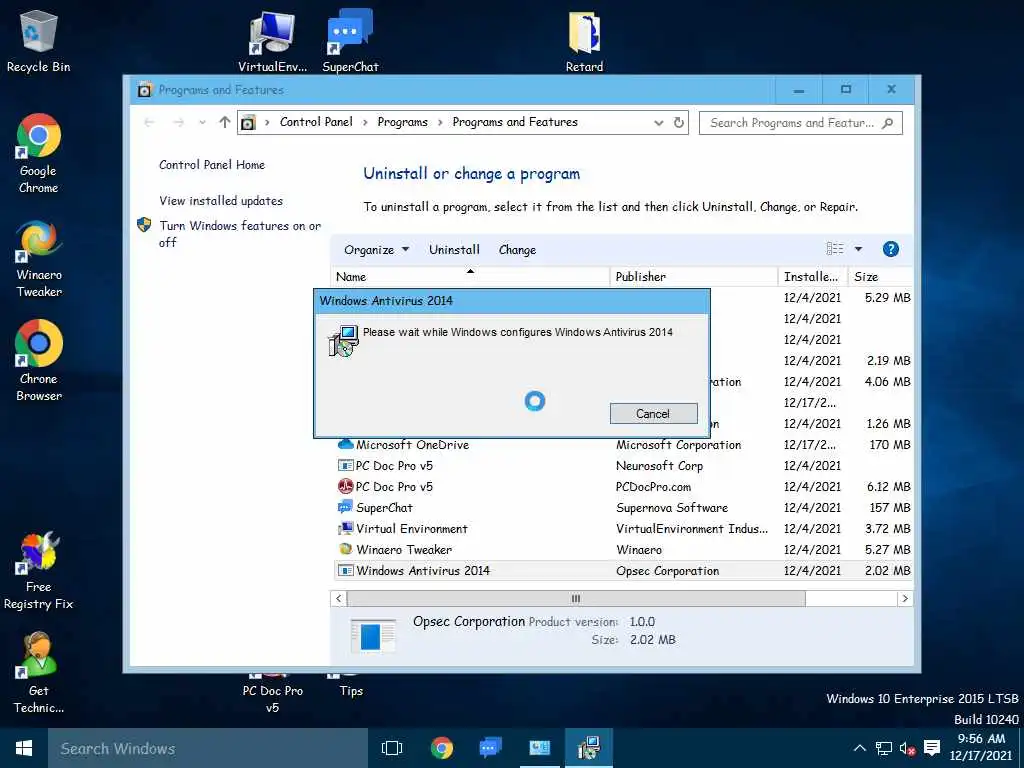
Task: Expand the view options dropdown arrow
Action: [x=858, y=249]
